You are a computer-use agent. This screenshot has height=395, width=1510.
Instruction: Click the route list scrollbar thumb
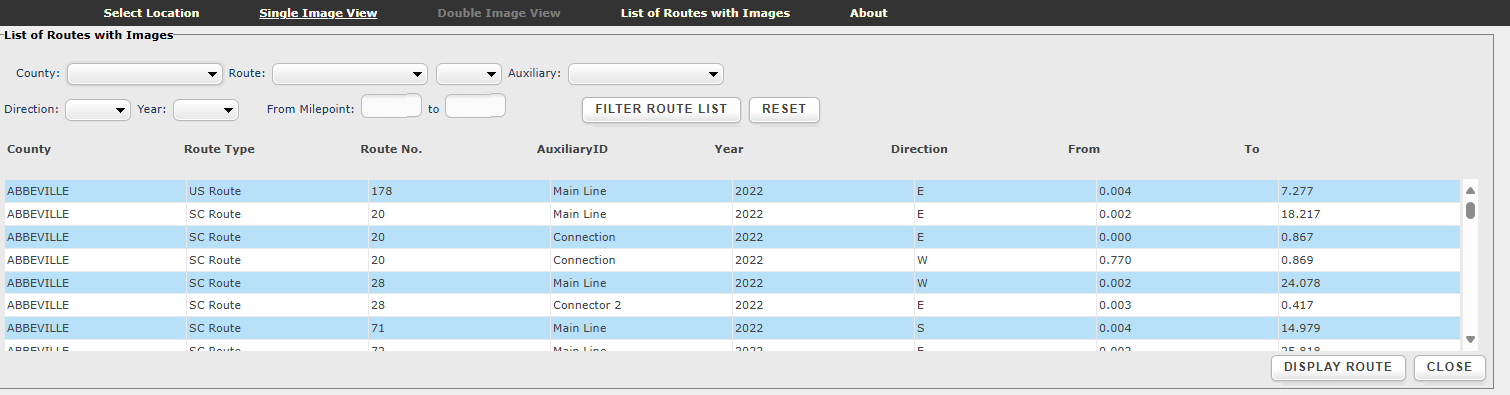click(1470, 210)
